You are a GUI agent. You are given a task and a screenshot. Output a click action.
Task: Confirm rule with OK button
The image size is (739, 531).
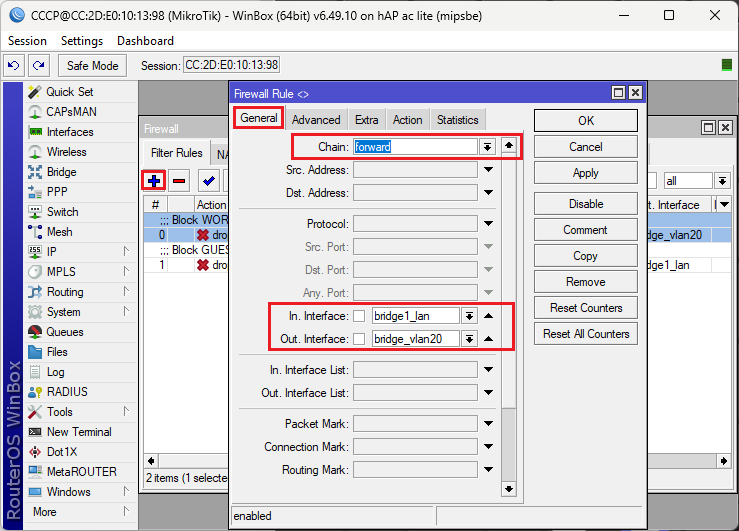586,121
